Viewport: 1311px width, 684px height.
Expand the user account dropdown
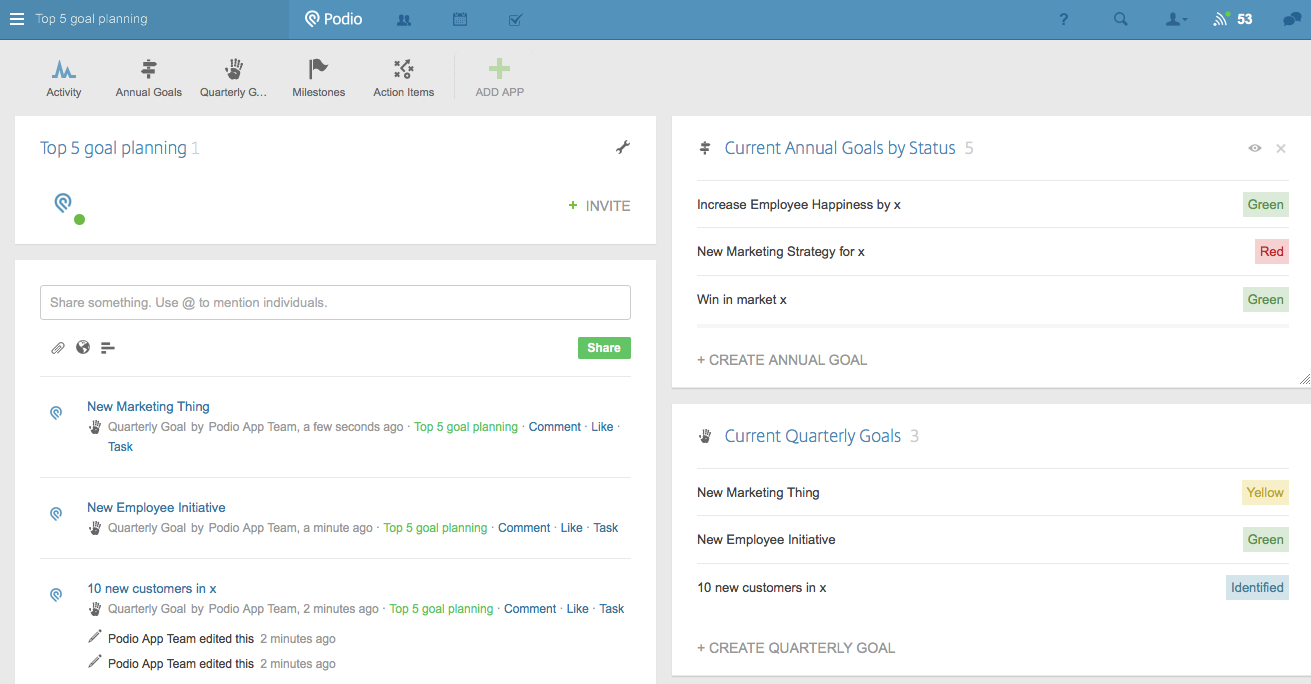coord(1177,19)
